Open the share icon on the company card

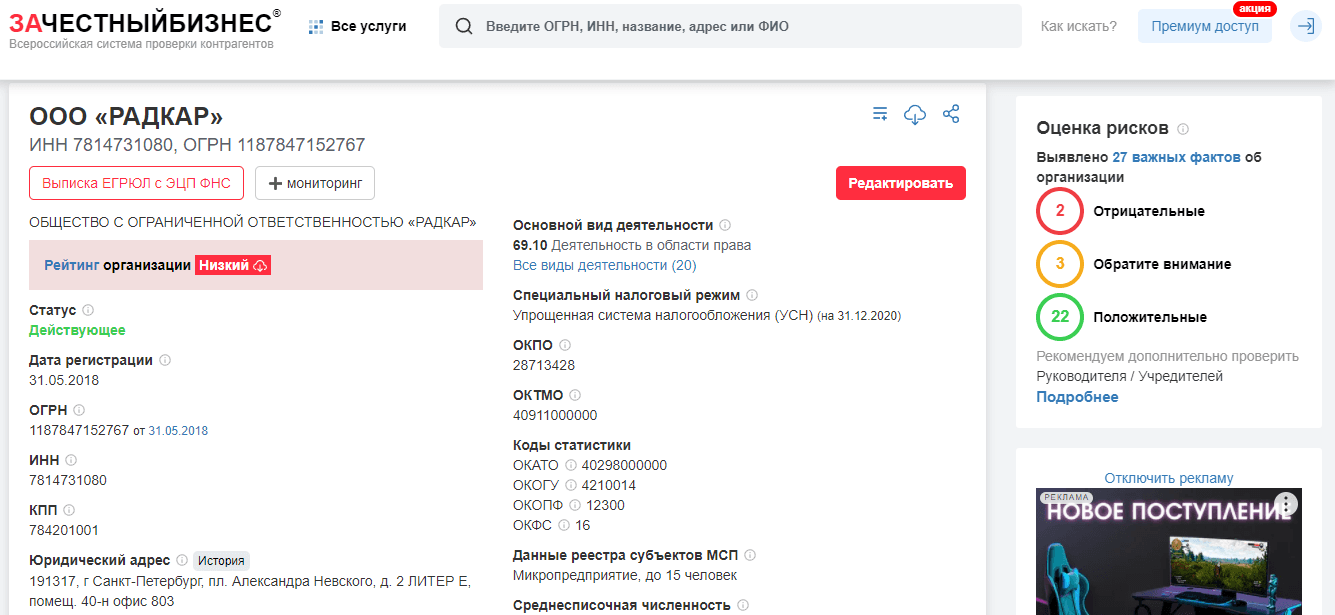click(951, 114)
